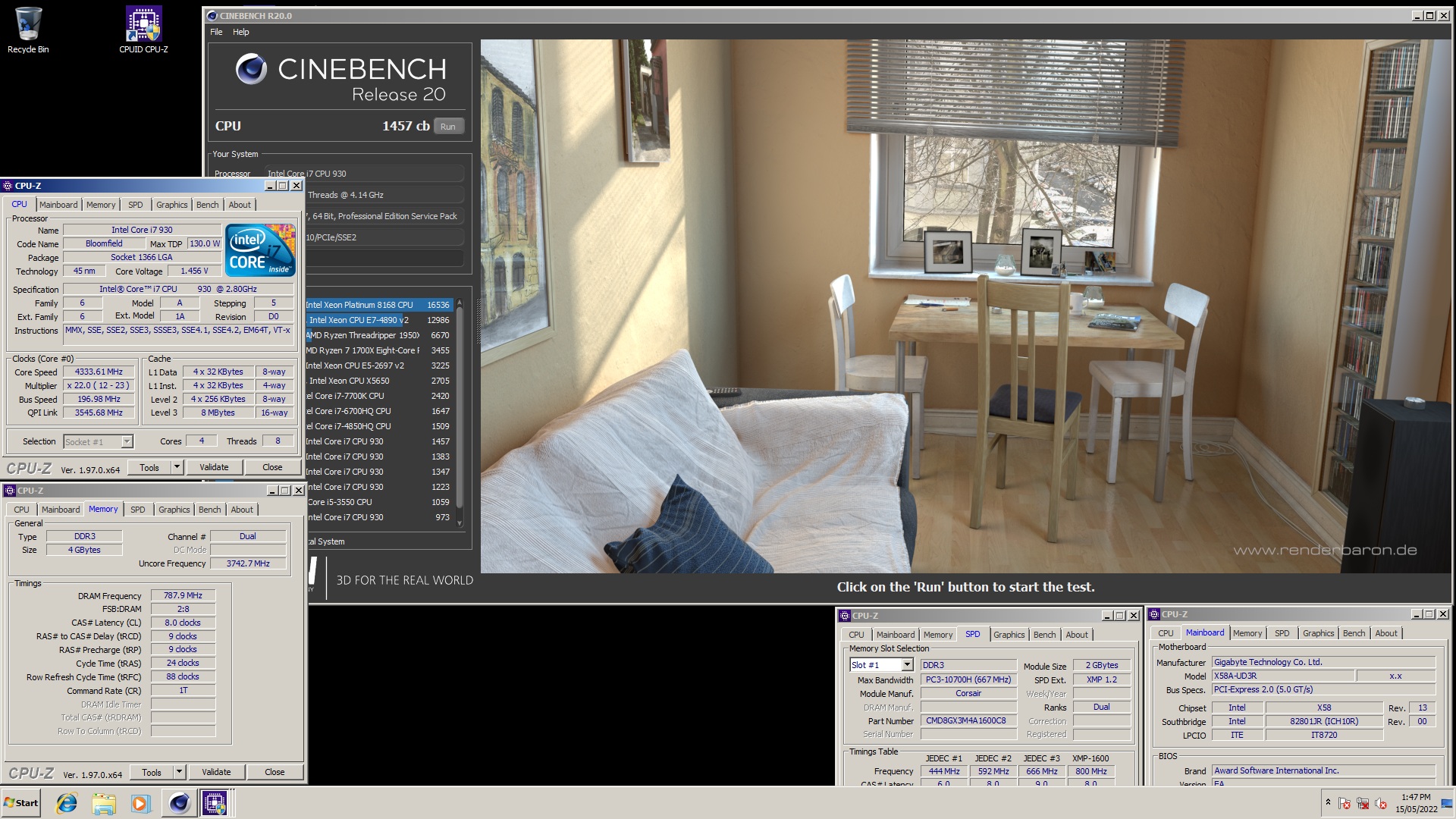The image size is (1456, 819).
Task: Click the motherboard model X58A-UD3R field
Action: (x=1283, y=676)
